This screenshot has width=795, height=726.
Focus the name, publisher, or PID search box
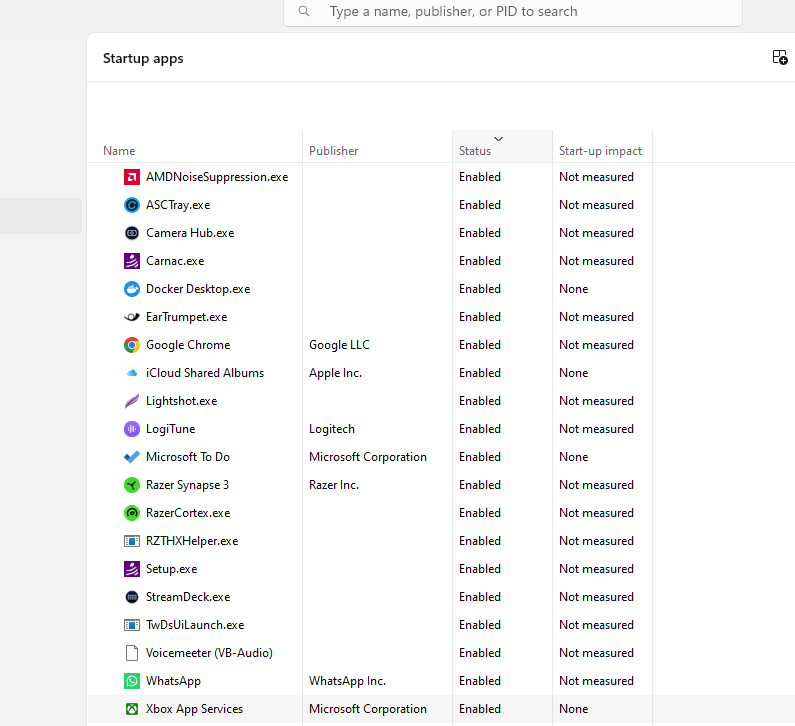513,12
